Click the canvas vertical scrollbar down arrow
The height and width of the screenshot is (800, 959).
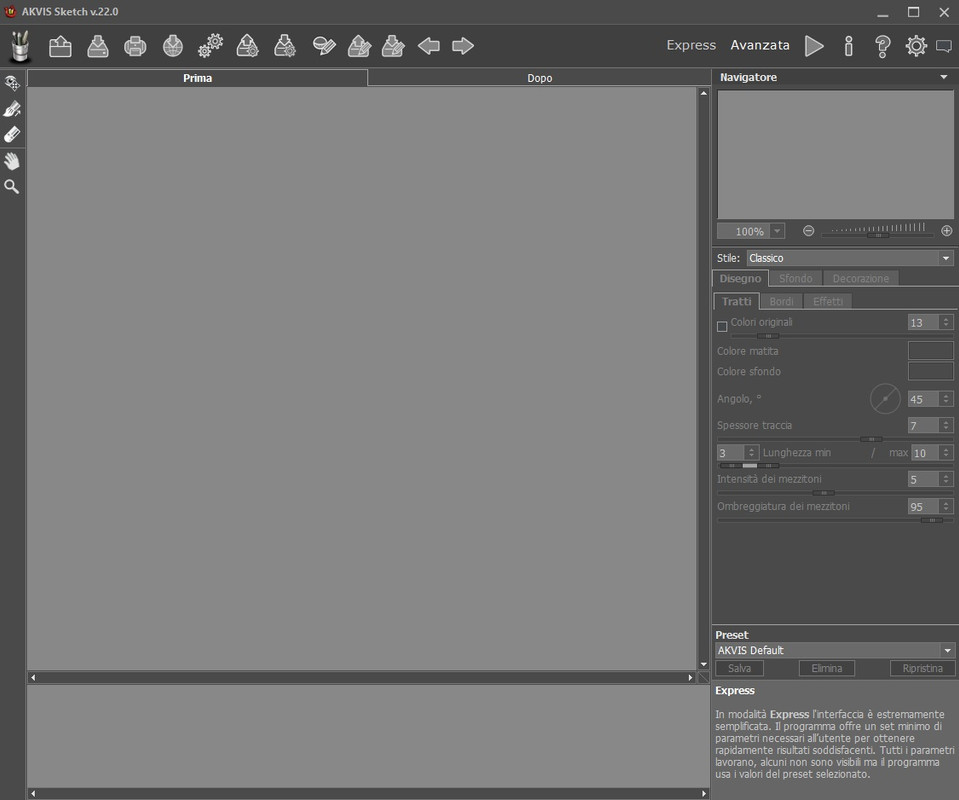click(x=703, y=664)
